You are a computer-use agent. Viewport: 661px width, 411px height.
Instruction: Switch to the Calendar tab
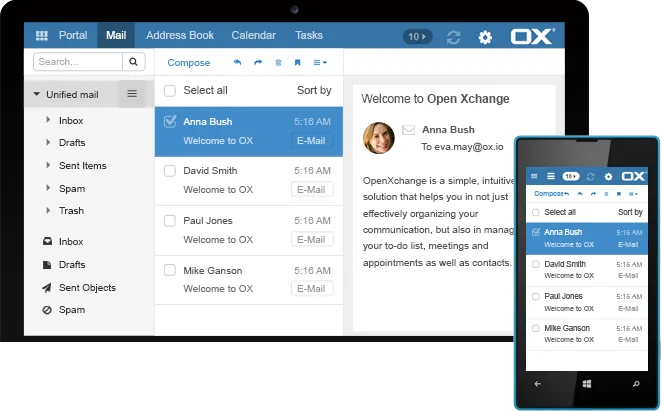(253, 36)
